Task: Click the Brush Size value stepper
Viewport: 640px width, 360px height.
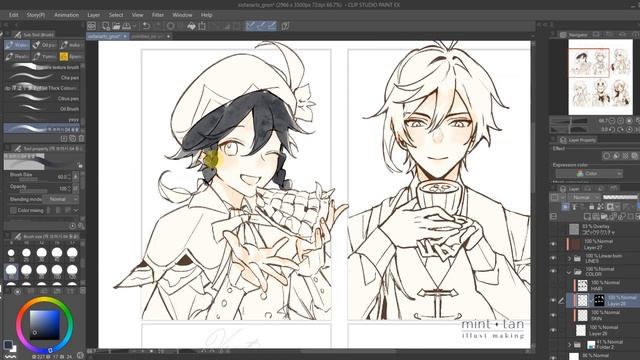Action: [69, 177]
